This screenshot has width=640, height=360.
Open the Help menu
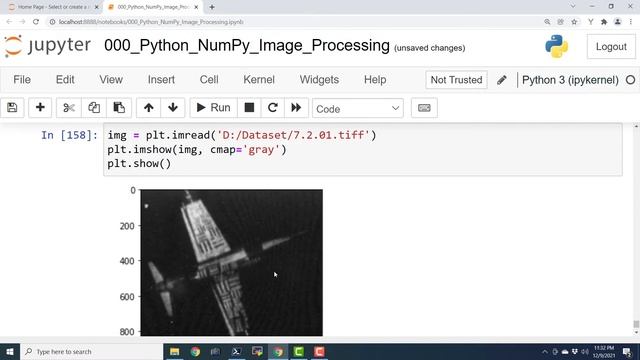point(375,80)
